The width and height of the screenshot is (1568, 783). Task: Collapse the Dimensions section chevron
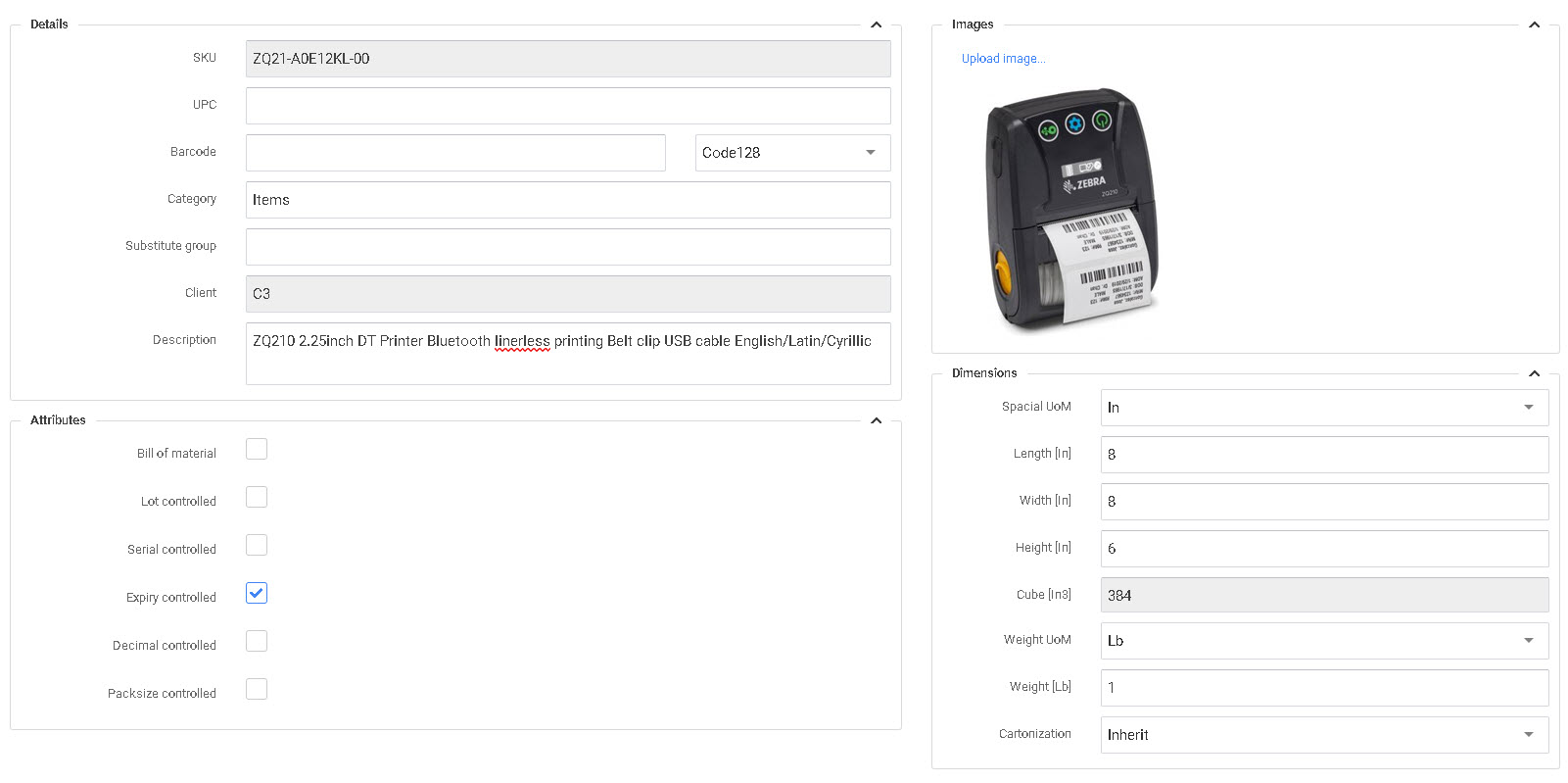point(1534,373)
